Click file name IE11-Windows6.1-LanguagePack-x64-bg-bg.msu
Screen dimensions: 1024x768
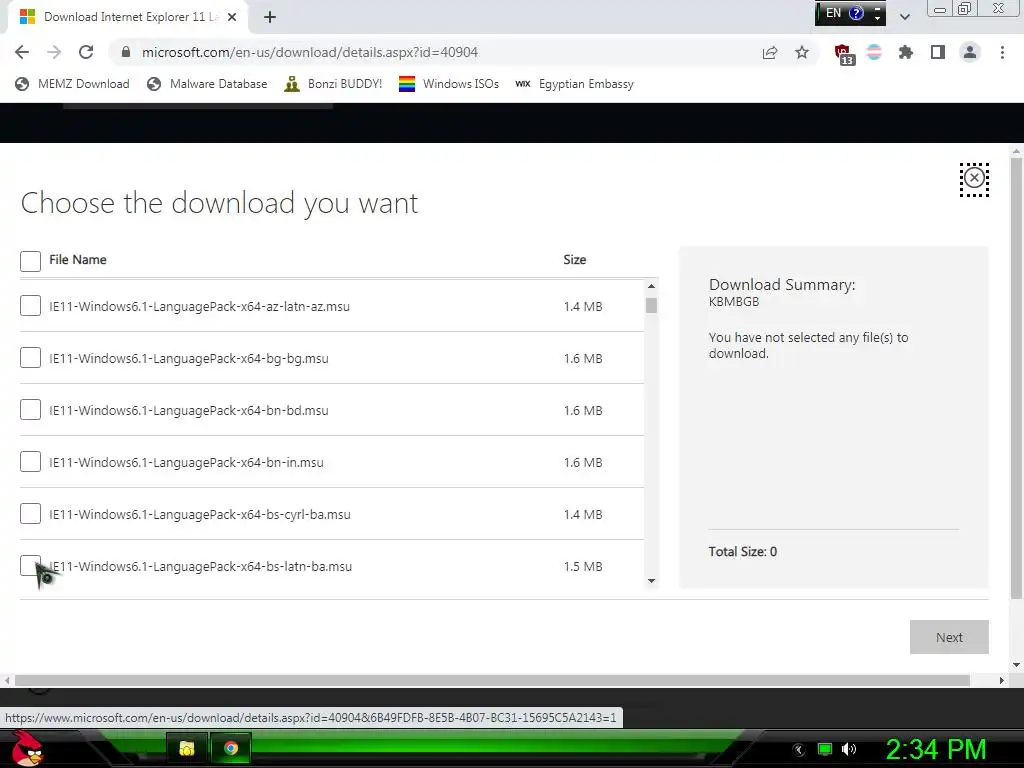click(x=189, y=359)
